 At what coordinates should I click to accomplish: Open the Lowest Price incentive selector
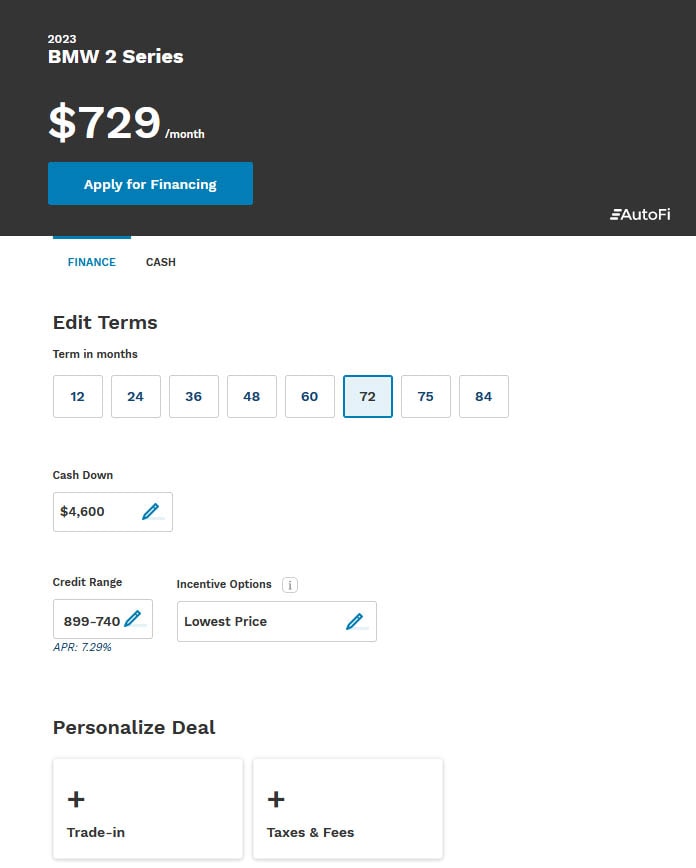277,621
